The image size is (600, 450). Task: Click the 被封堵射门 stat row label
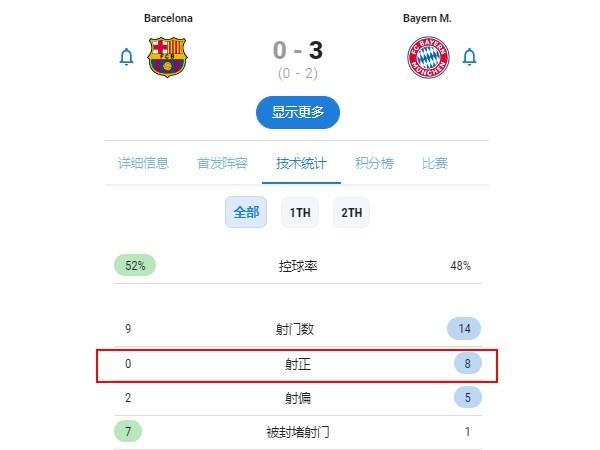[x=298, y=432]
